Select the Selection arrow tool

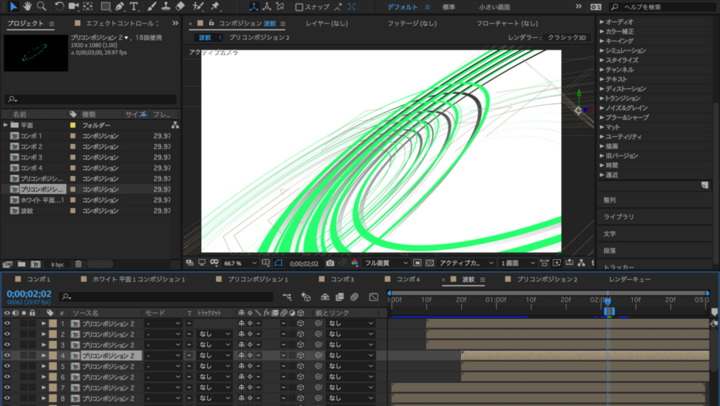[13, 6]
